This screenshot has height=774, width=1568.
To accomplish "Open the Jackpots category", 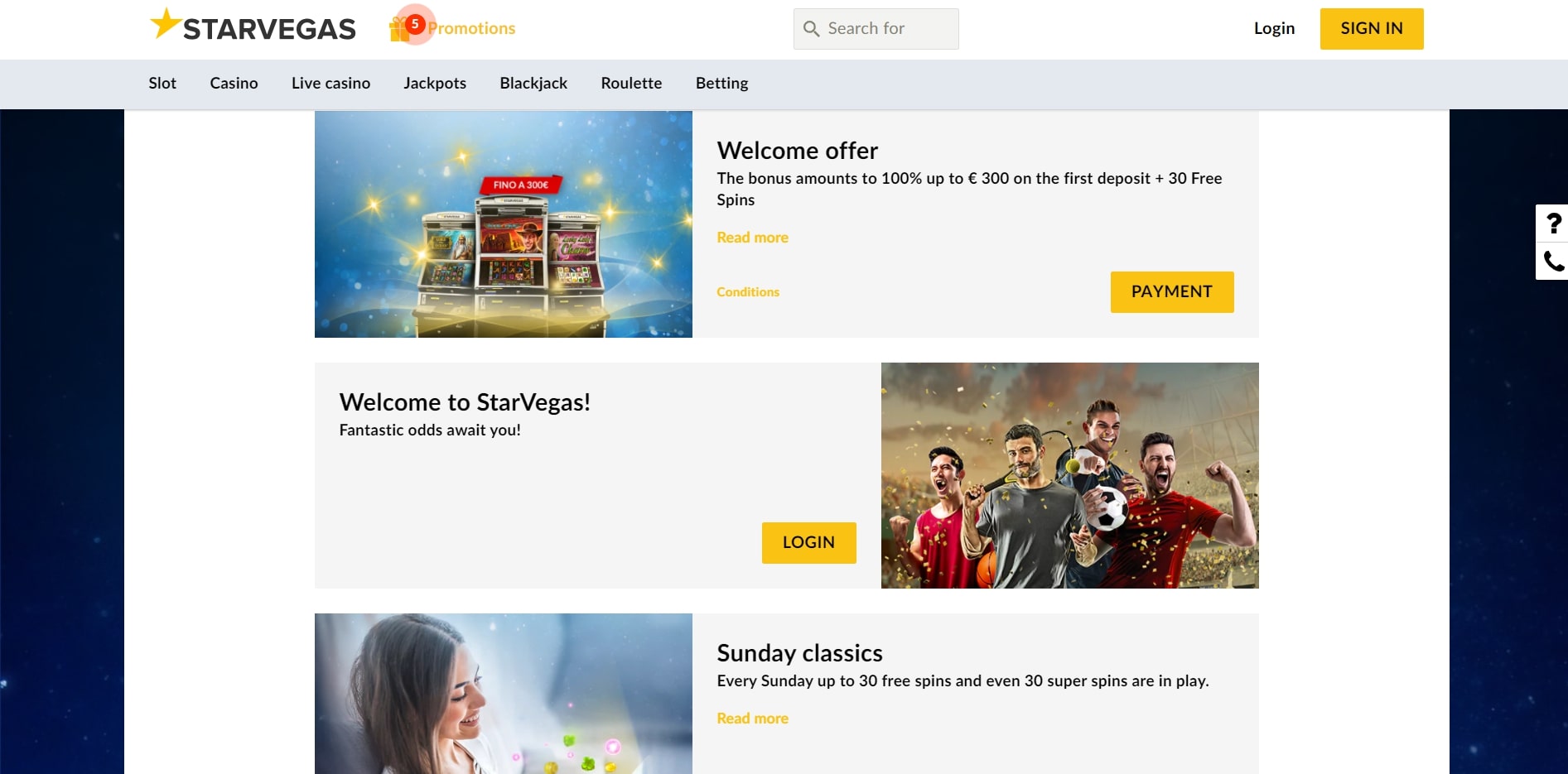I will pos(435,83).
